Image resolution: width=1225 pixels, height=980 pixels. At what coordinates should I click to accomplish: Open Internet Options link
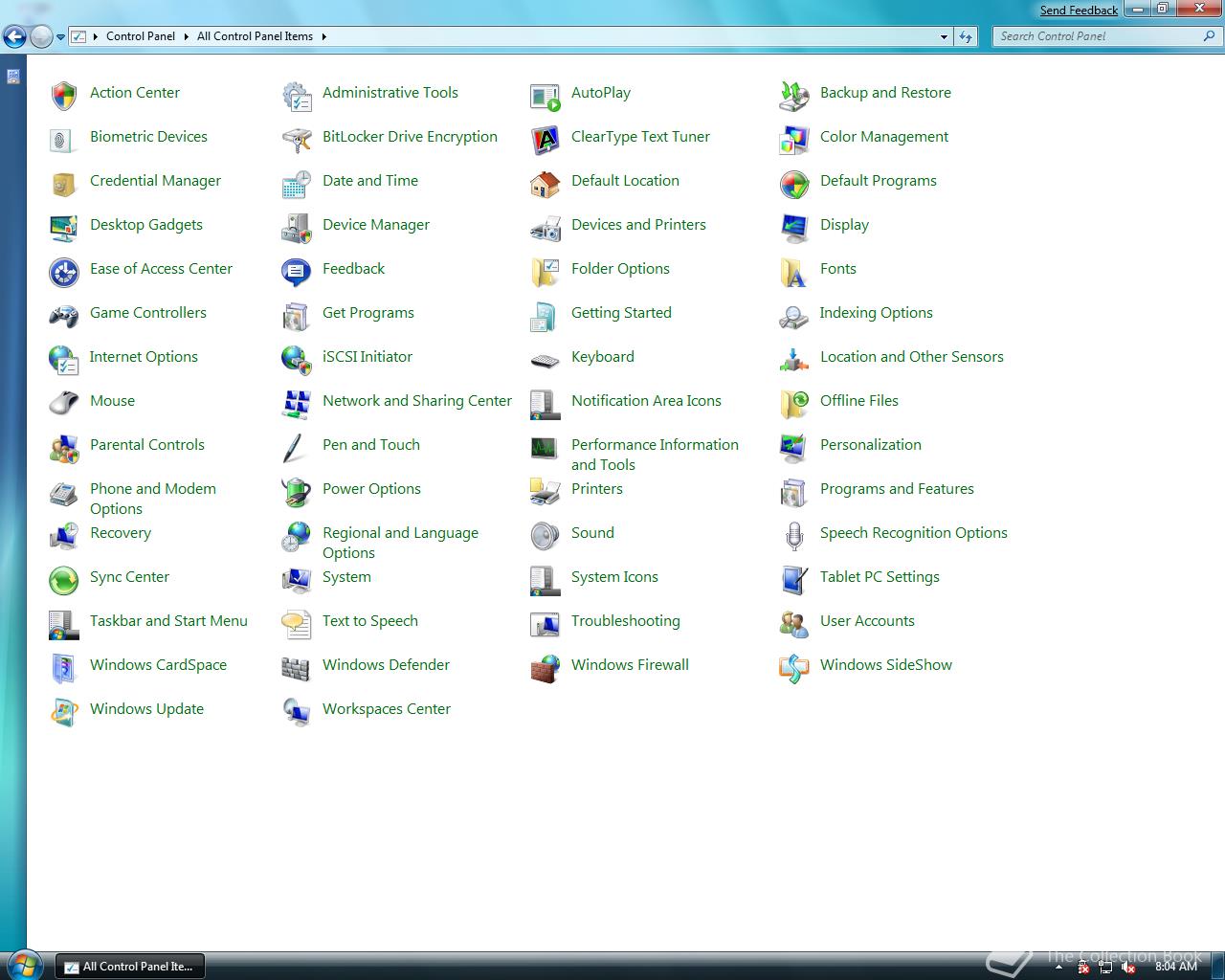click(144, 357)
